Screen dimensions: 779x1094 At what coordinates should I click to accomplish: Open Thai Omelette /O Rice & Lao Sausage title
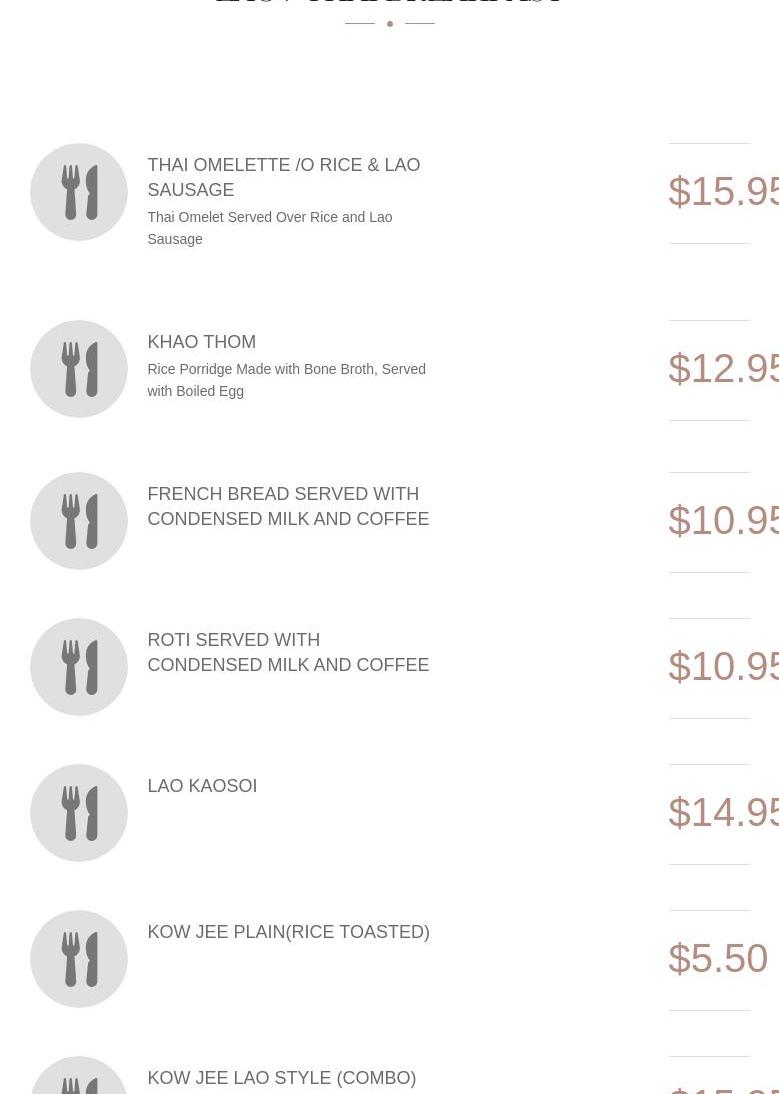click(283, 177)
